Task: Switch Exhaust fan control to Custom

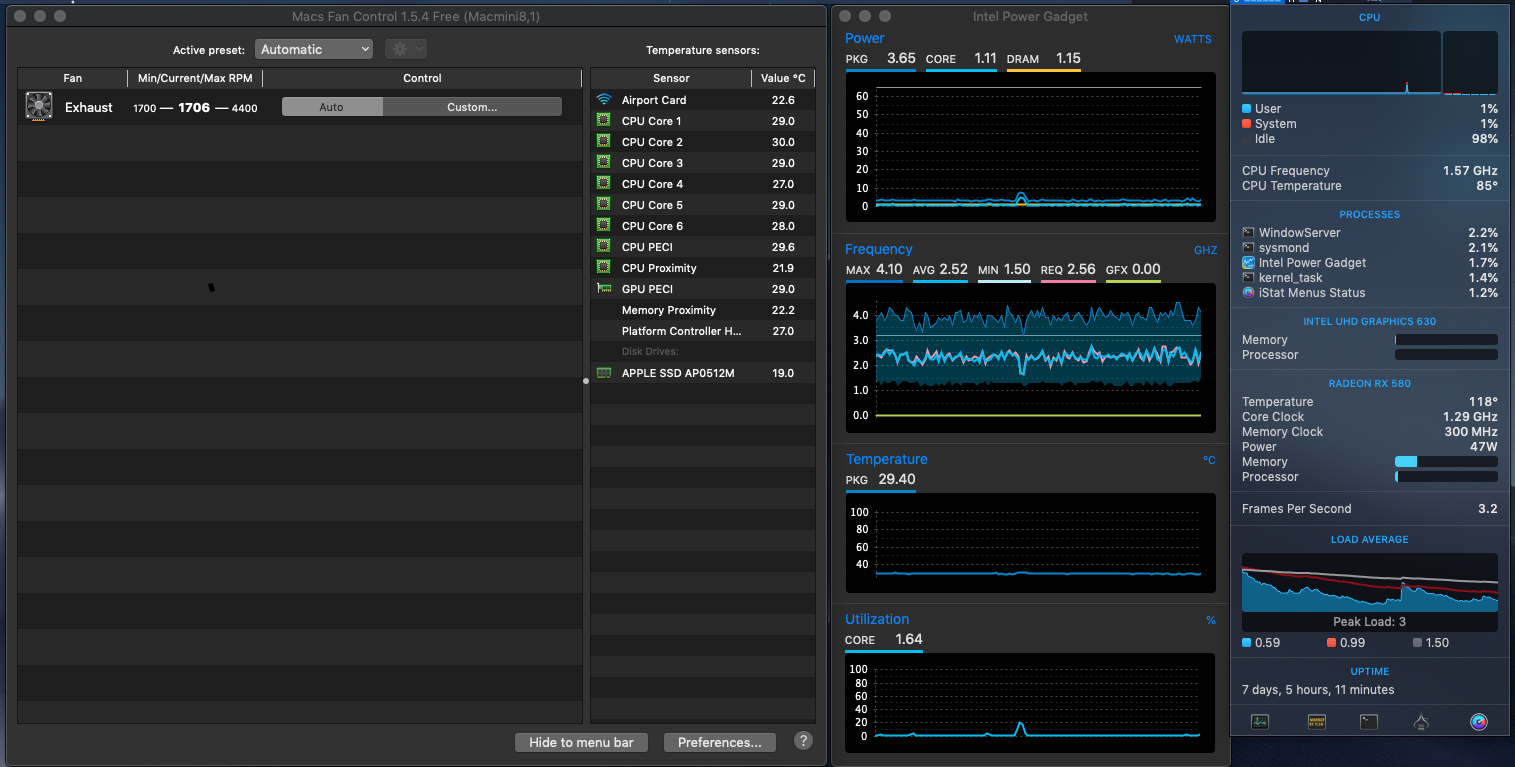Action: pos(472,107)
